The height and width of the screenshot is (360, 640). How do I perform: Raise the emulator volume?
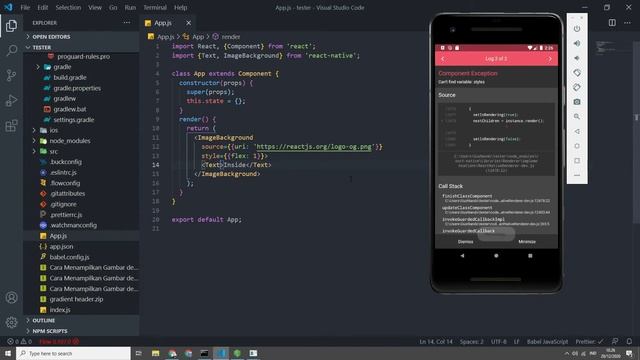pyautogui.click(x=577, y=43)
